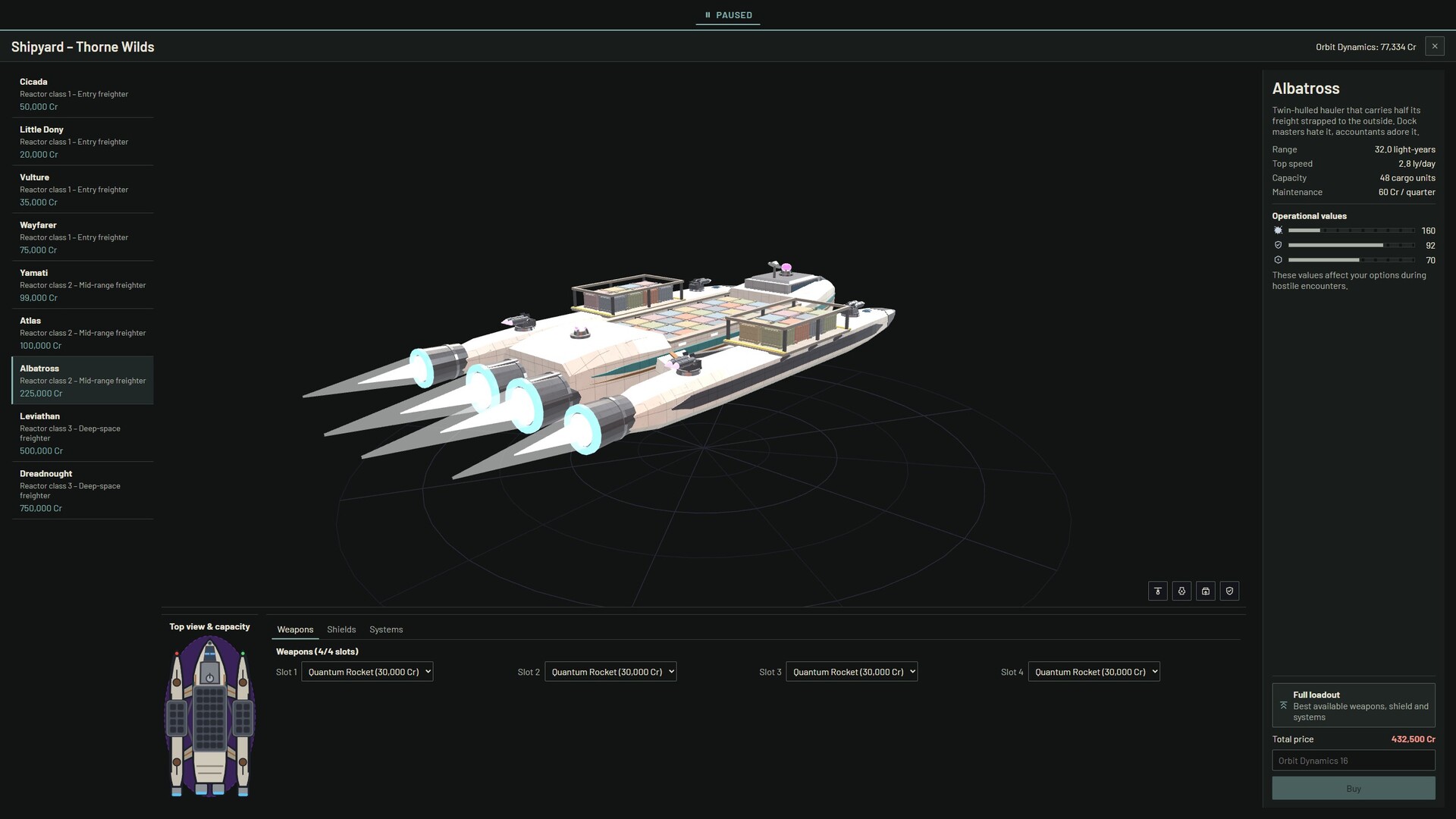Open the Slot 1 weapon dropdown
The image size is (1456, 819).
point(367,672)
